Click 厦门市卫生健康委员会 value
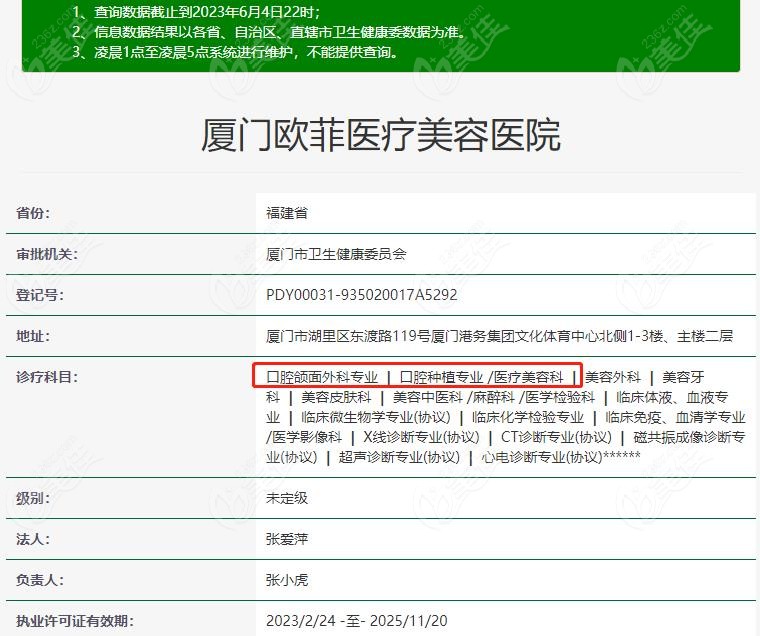The height and width of the screenshot is (636, 760). click(x=336, y=254)
